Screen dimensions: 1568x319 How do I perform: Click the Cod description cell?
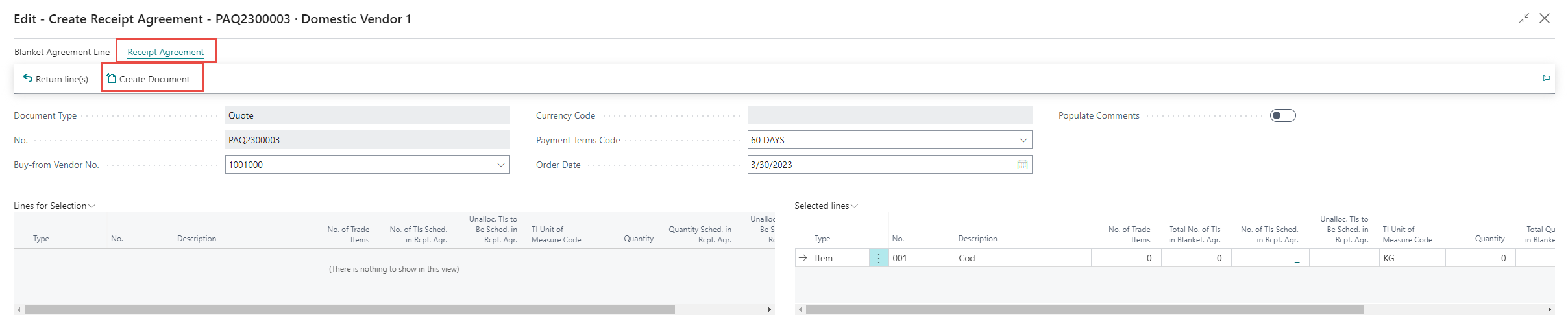1022,258
